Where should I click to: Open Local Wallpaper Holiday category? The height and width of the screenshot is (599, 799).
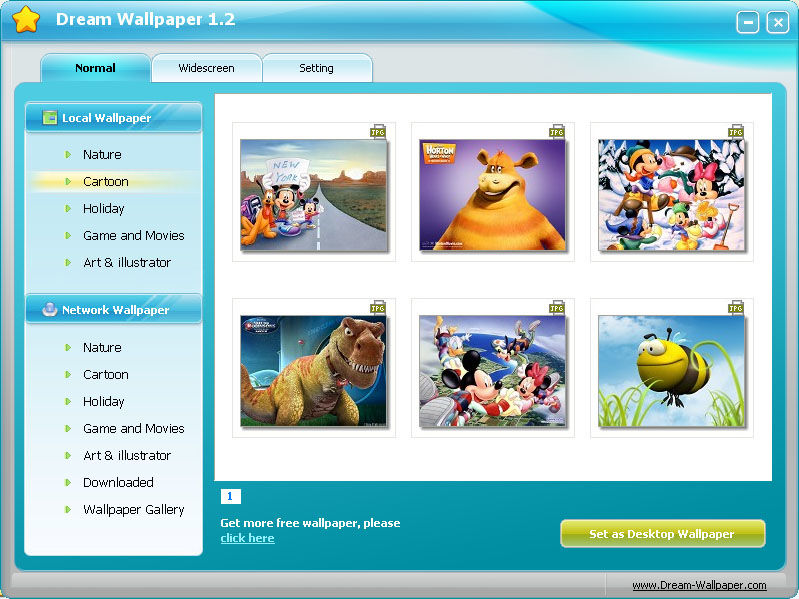coord(103,208)
